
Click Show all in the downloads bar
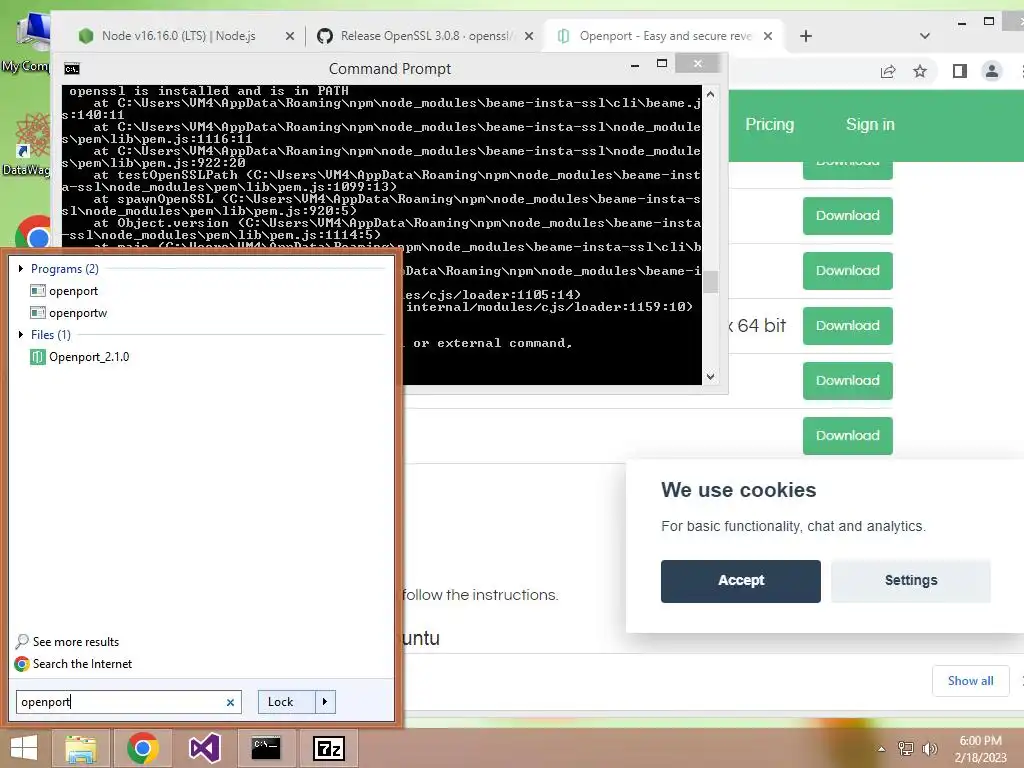pyautogui.click(x=970, y=681)
